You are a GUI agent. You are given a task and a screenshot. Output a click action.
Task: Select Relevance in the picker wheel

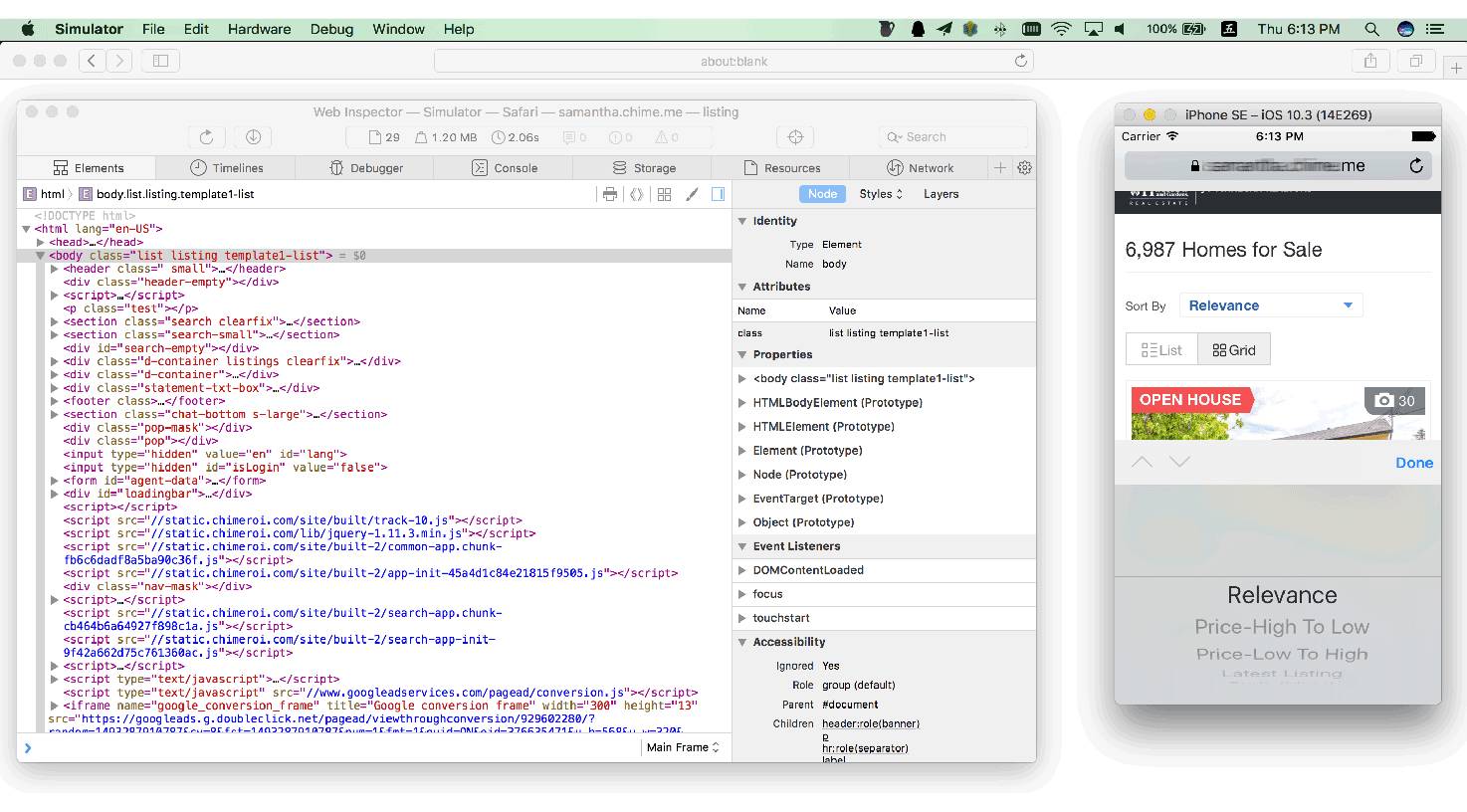coord(1282,595)
